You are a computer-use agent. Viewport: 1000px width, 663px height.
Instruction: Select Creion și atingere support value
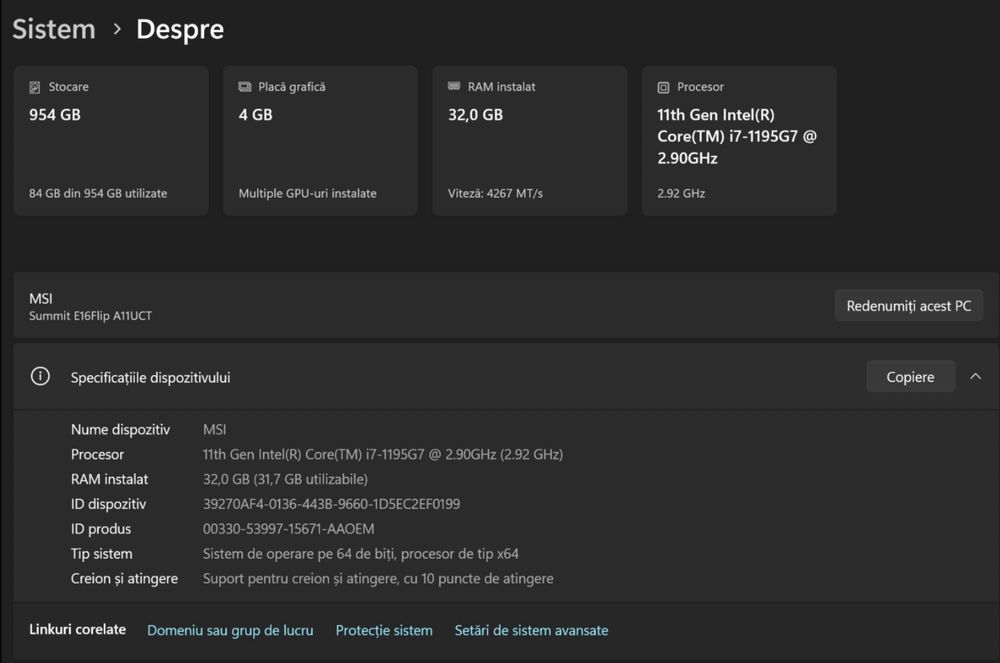(x=378, y=579)
